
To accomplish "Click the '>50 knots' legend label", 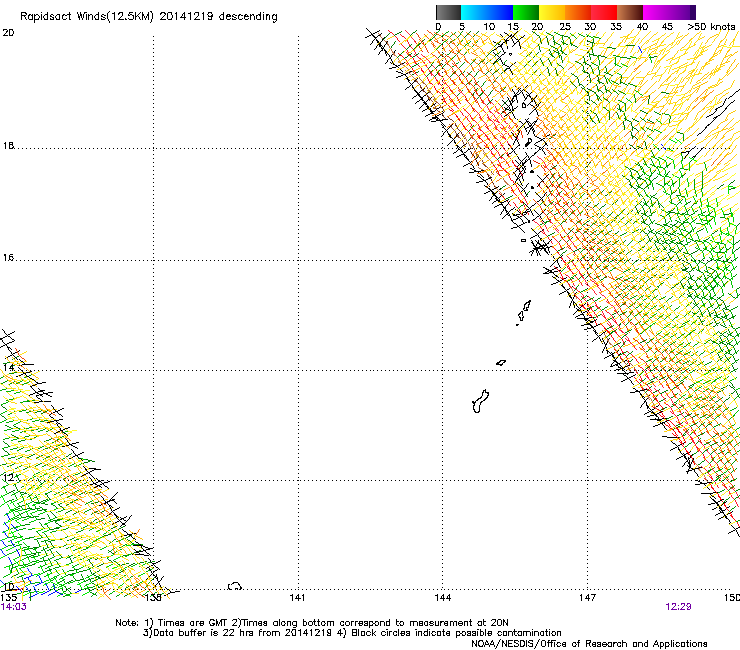I will [x=711, y=26].
